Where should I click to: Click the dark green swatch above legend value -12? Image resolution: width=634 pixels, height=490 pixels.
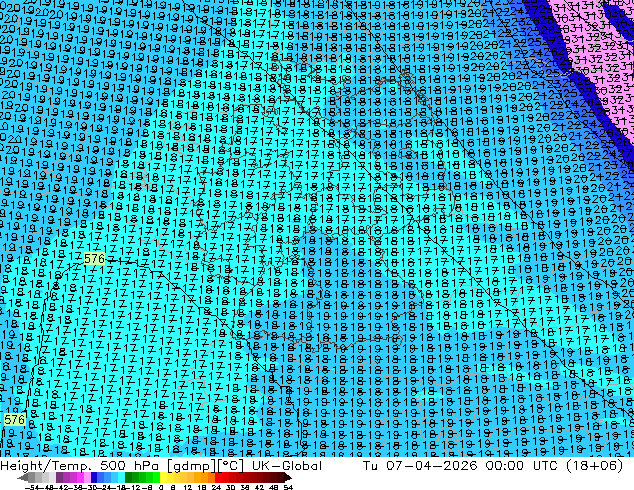129,478
